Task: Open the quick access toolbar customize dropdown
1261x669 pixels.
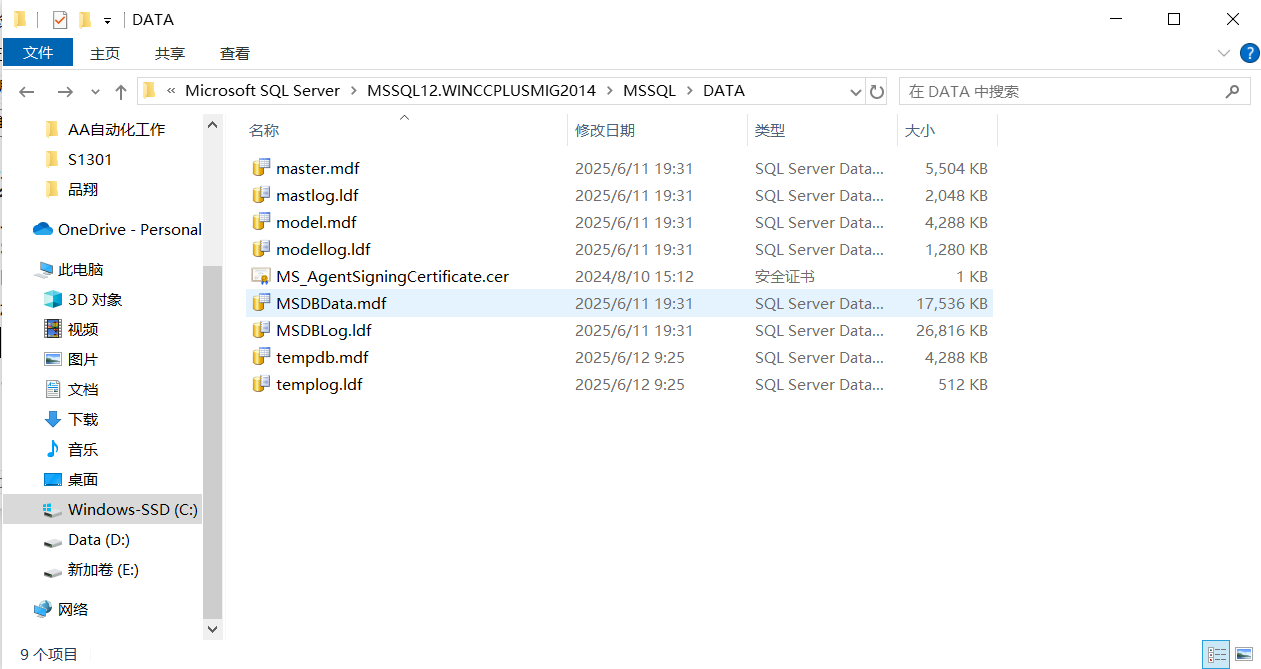Action: click(x=107, y=20)
